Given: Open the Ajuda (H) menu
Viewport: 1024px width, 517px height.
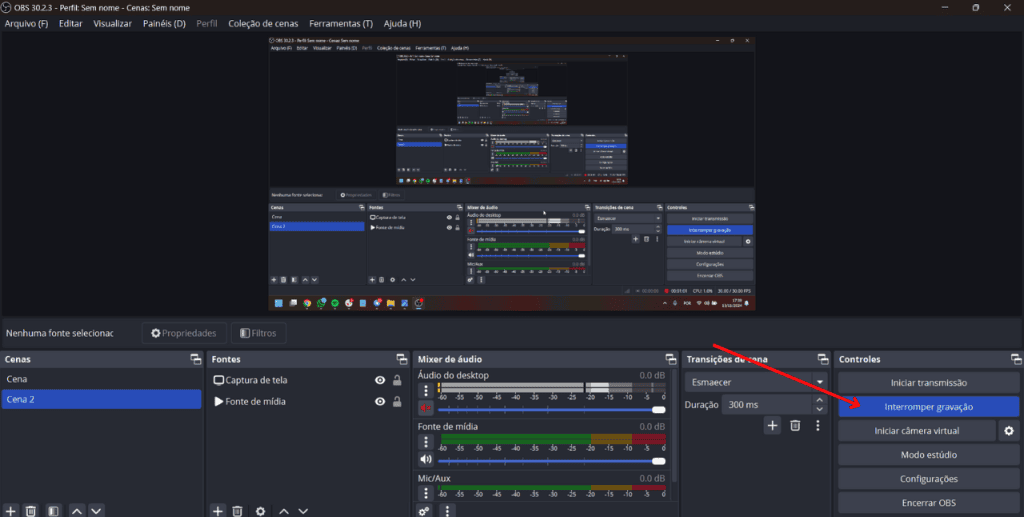Looking at the screenshot, I should coord(402,24).
